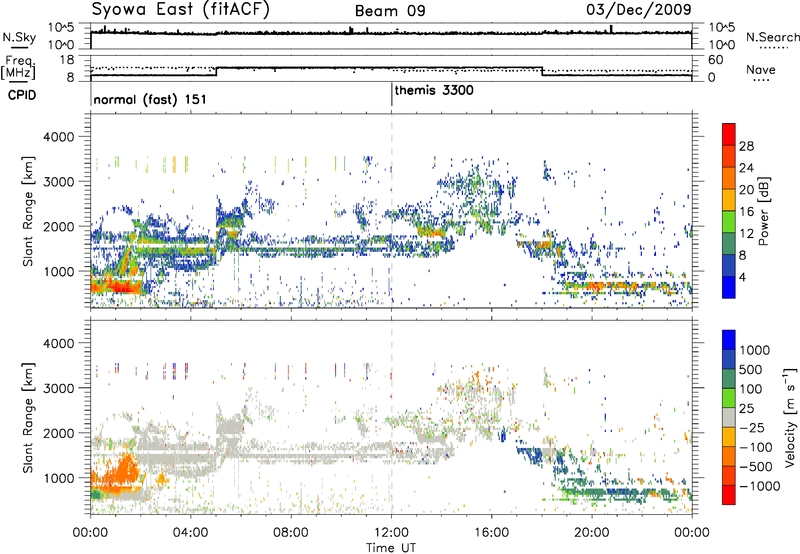Click the '3000' tick on the velocity panel
This screenshot has width=800, height=554.
(x=58, y=388)
